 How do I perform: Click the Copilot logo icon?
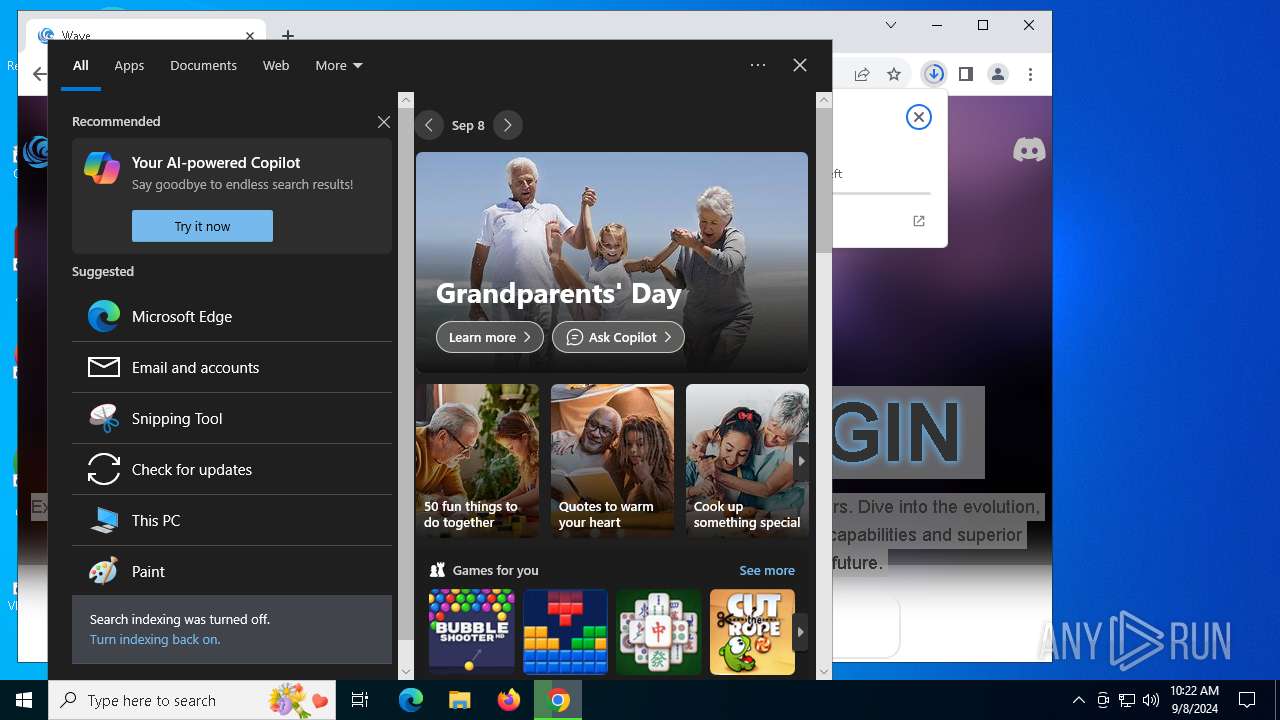pos(102,168)
